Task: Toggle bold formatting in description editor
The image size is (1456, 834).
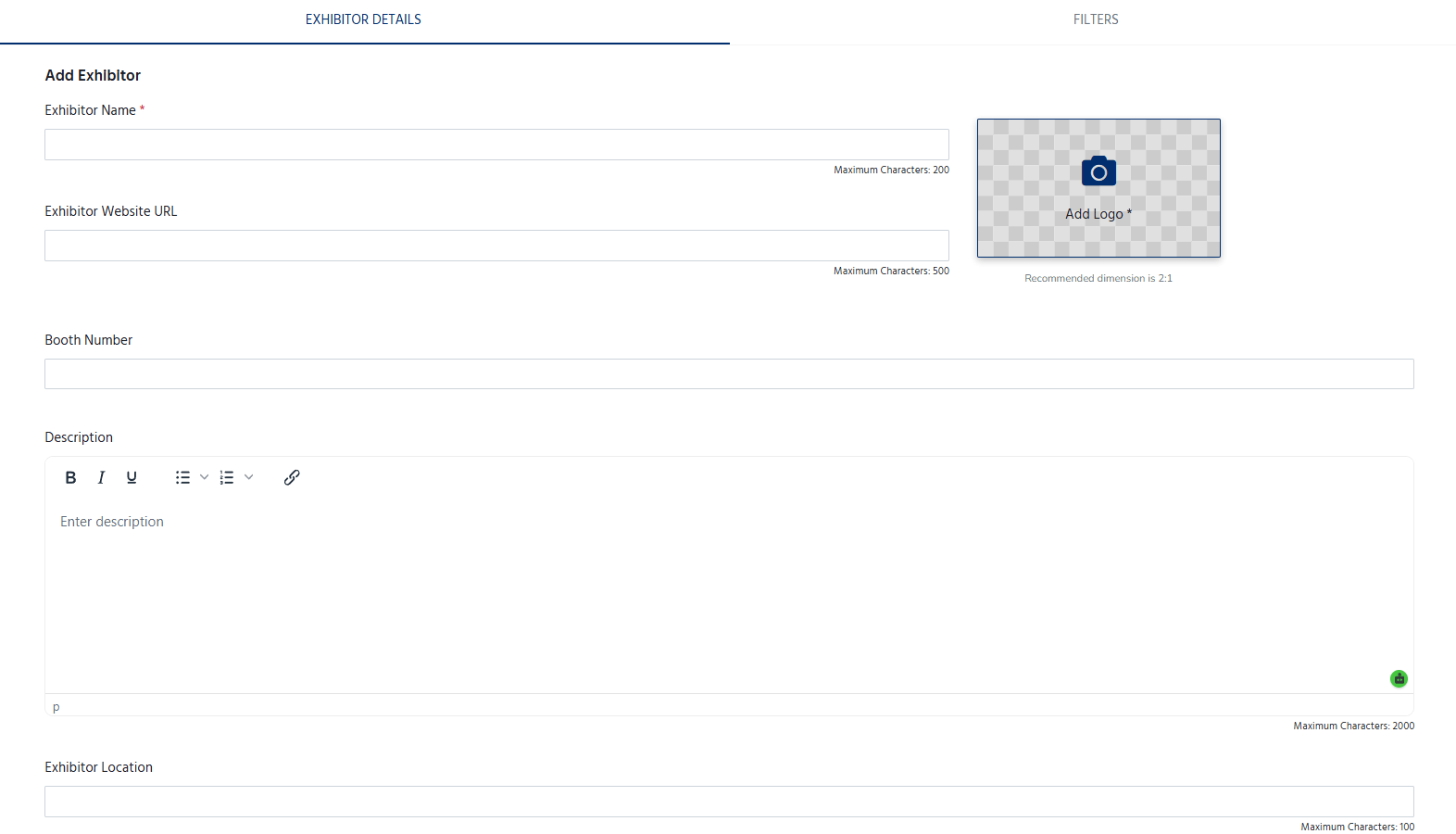Action: [70, 477]
